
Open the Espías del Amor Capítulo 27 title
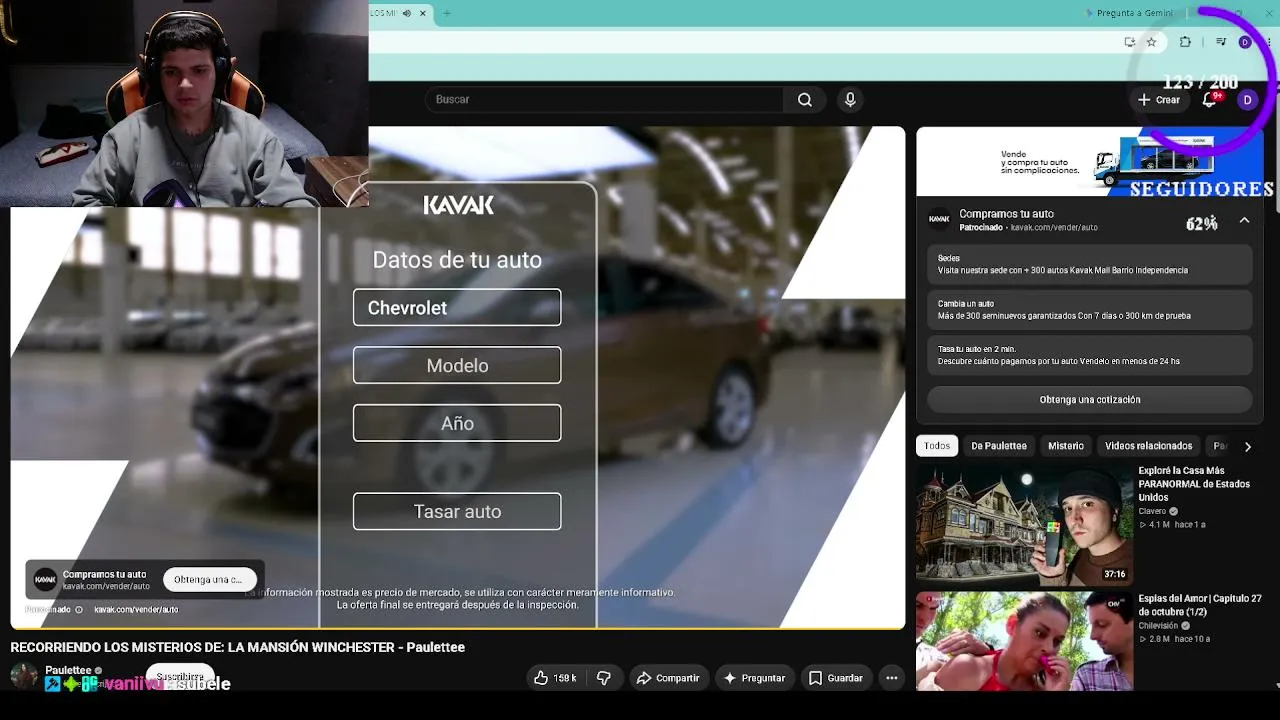tap(1200, 605)
